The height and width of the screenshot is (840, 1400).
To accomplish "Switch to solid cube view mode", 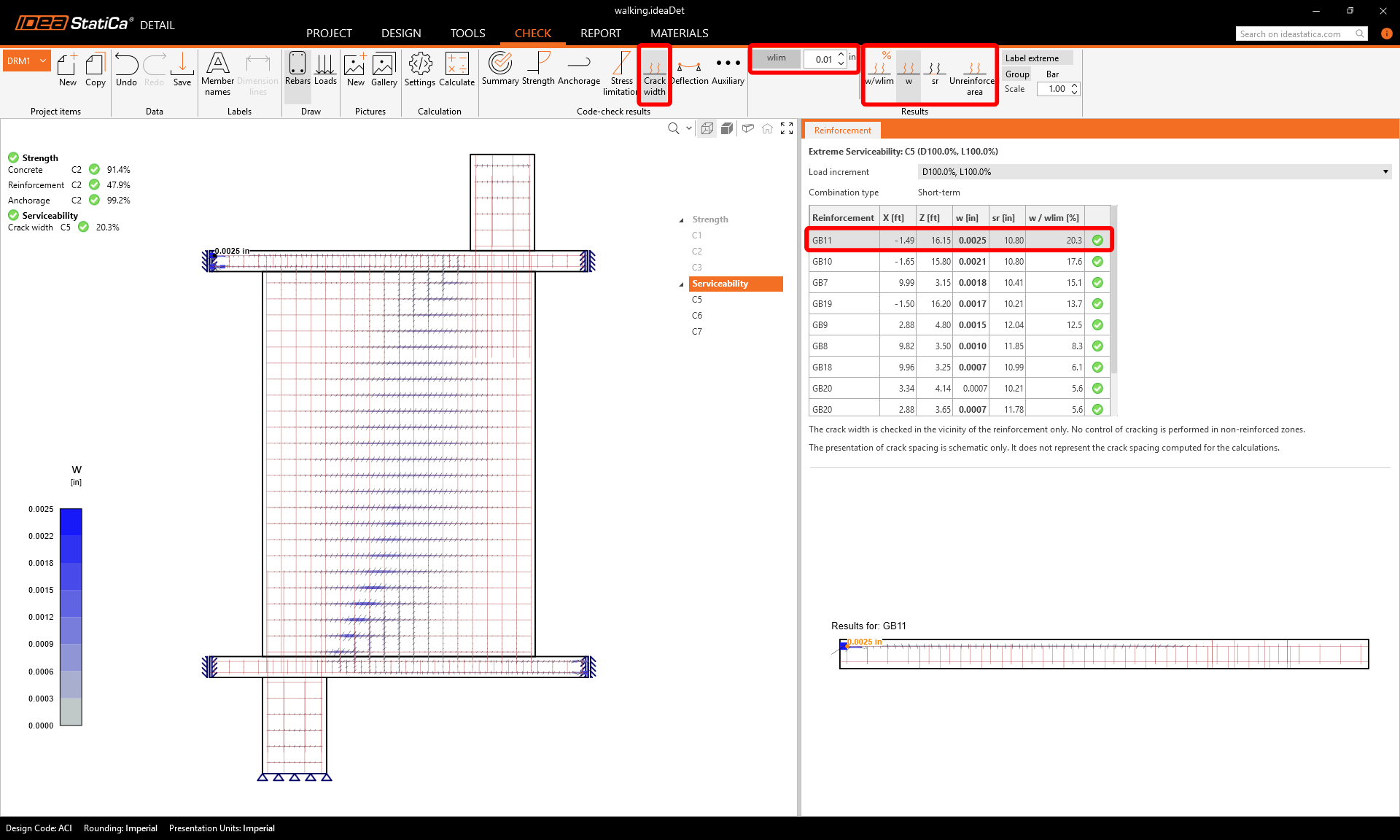I will pyautogui.click(x=727, y=128).
